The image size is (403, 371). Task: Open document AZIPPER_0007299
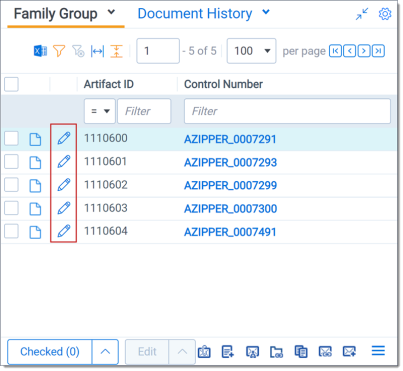[x=230, y=185]
